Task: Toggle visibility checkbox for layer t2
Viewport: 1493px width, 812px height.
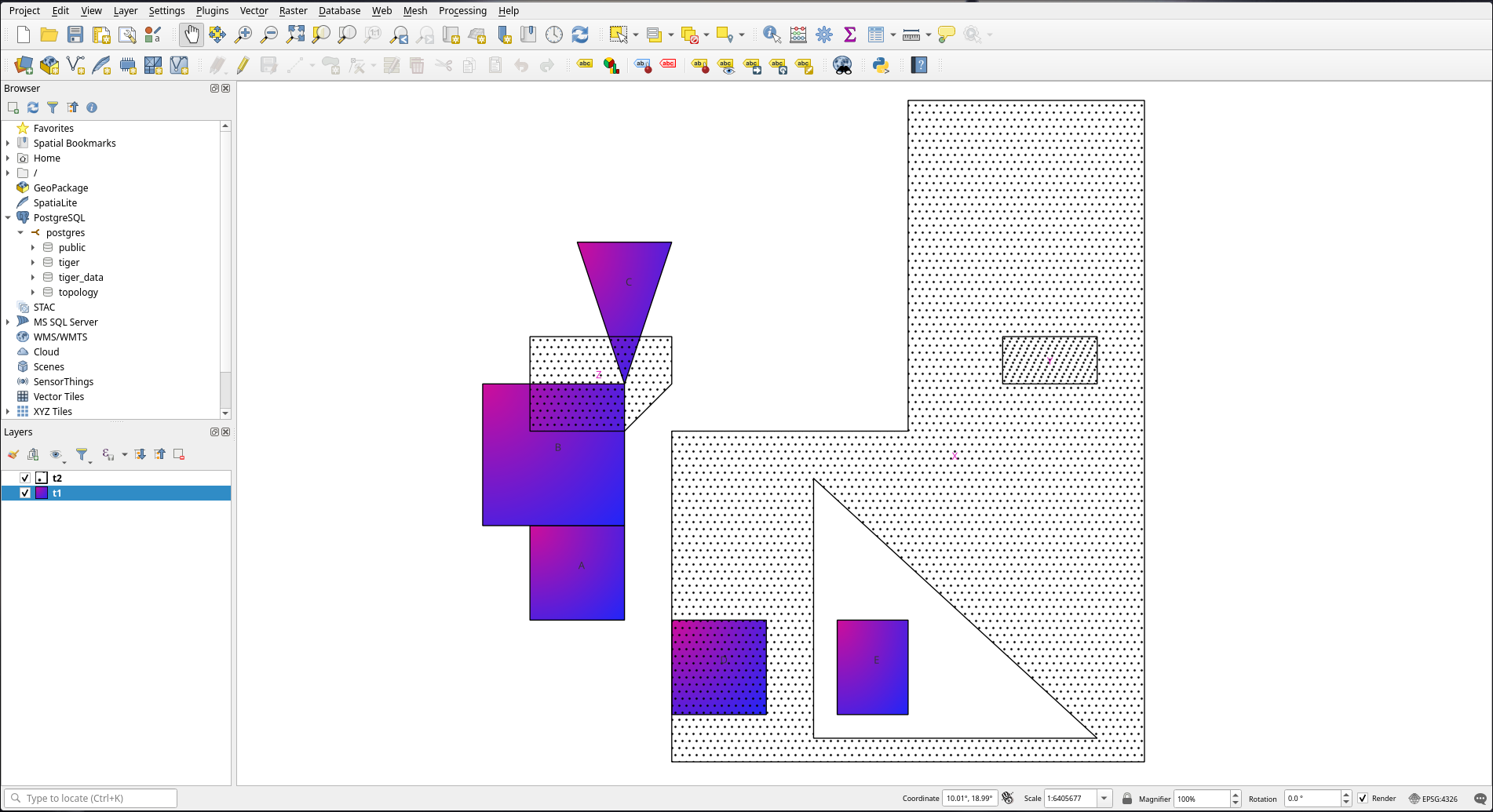Action: click(x=25, y=478)
